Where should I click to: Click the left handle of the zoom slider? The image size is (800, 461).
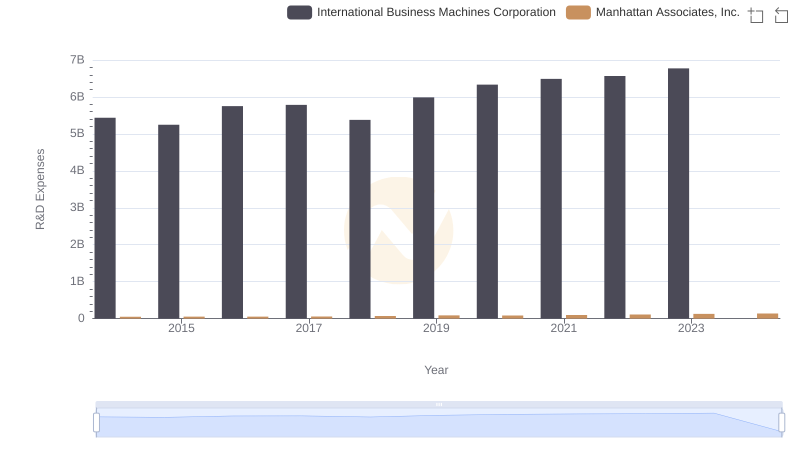(x=96, y=423)
